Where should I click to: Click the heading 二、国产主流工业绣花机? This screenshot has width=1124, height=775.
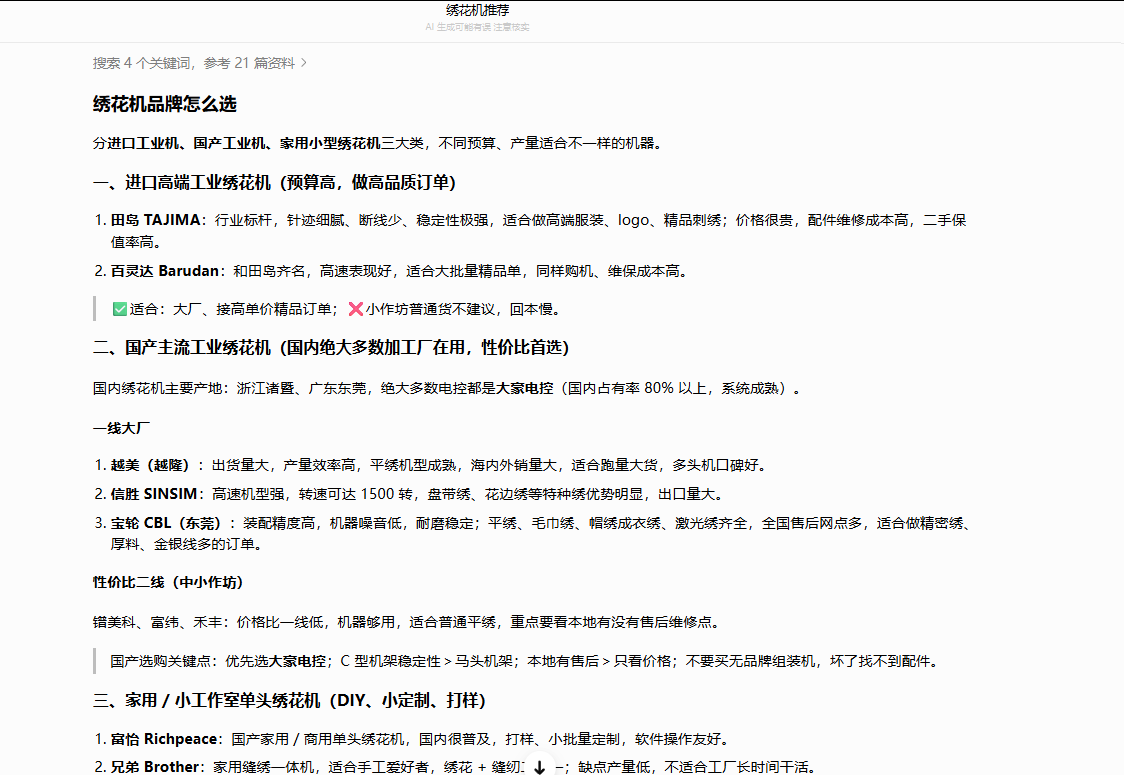click(330, 348)
